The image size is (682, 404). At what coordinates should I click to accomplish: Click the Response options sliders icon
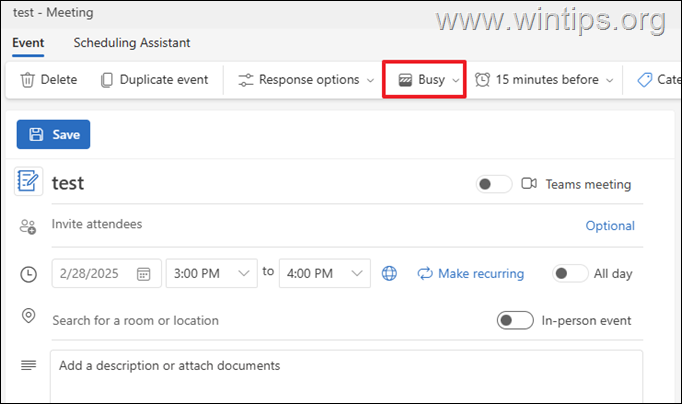[246, 80]
